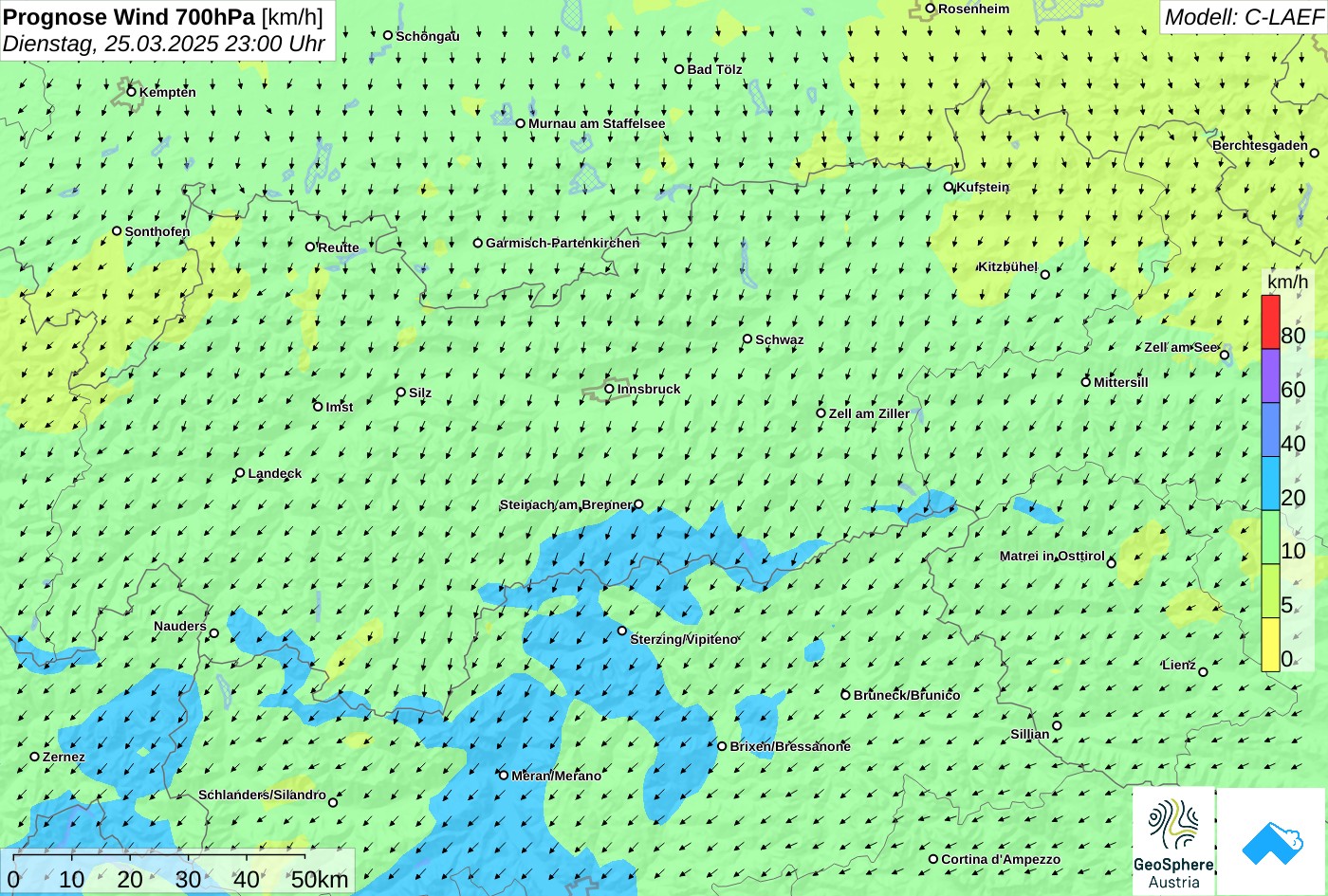Image resolution: width=1328 pixels, height=896 pixels.
Task: Click the Steinach am Brenner marker
Action: tap(638, 504)
